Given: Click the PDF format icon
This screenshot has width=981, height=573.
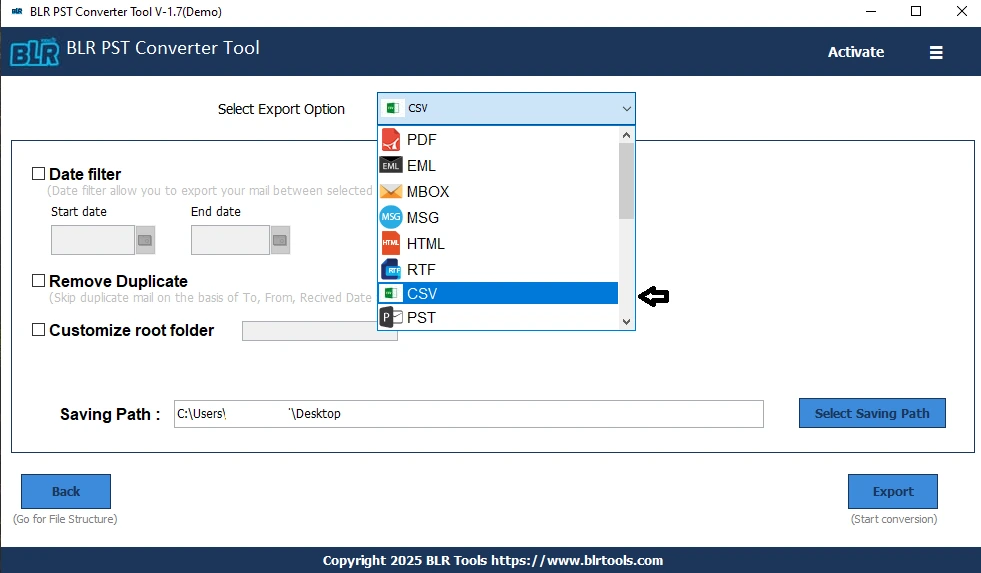Looking at the screenshot, I should pos(391,139).
